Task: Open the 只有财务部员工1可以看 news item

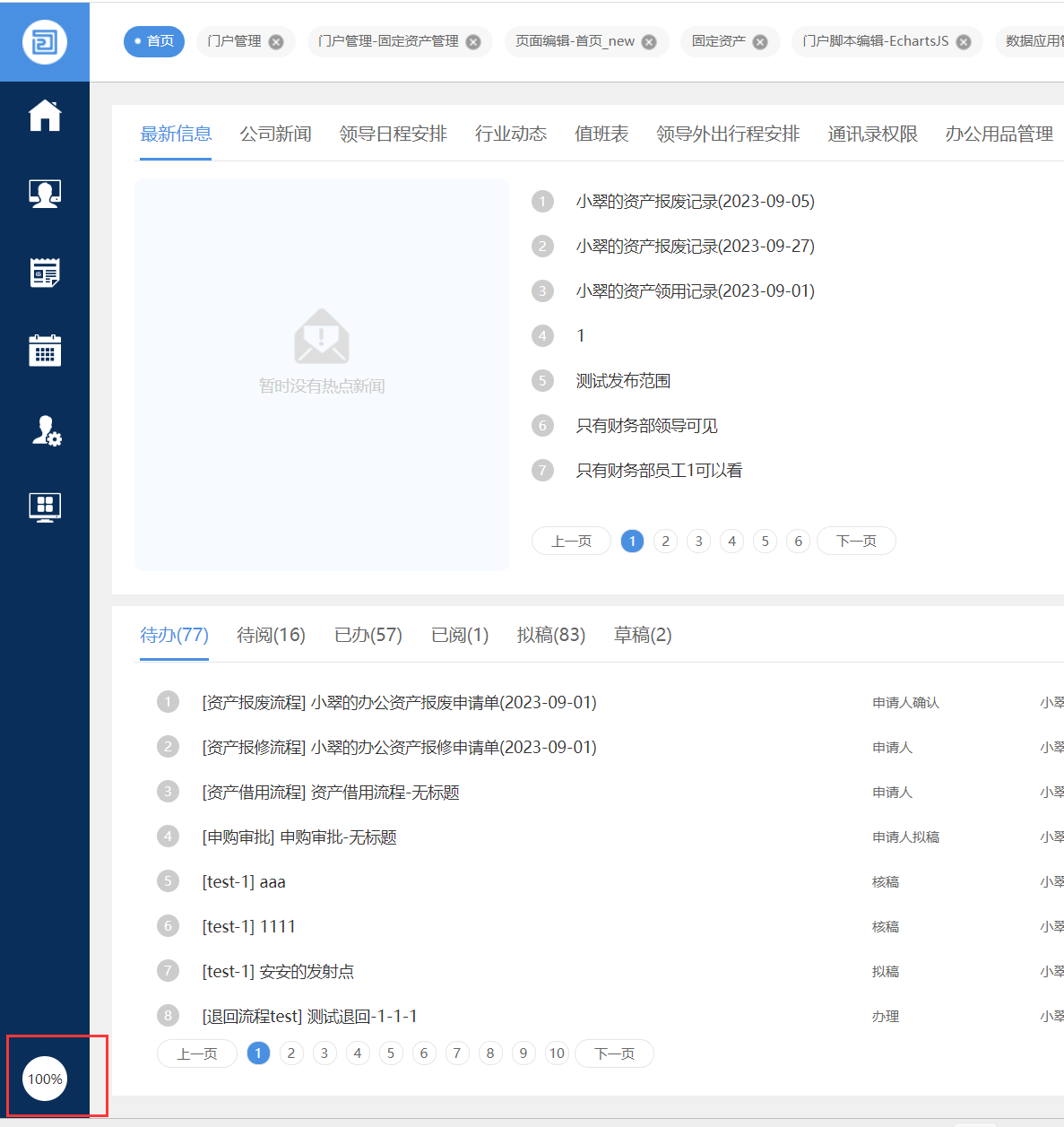Action: [659, 470]
